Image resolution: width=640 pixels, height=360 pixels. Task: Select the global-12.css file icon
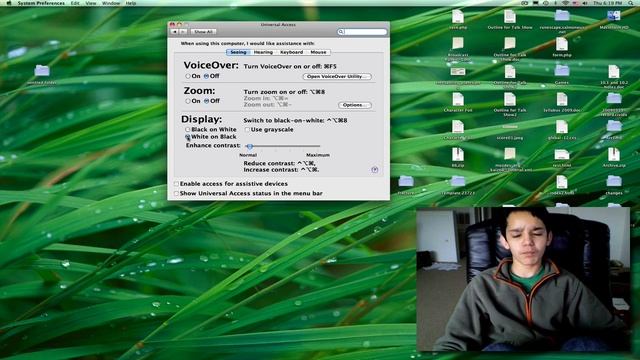[x=562, y=127]
